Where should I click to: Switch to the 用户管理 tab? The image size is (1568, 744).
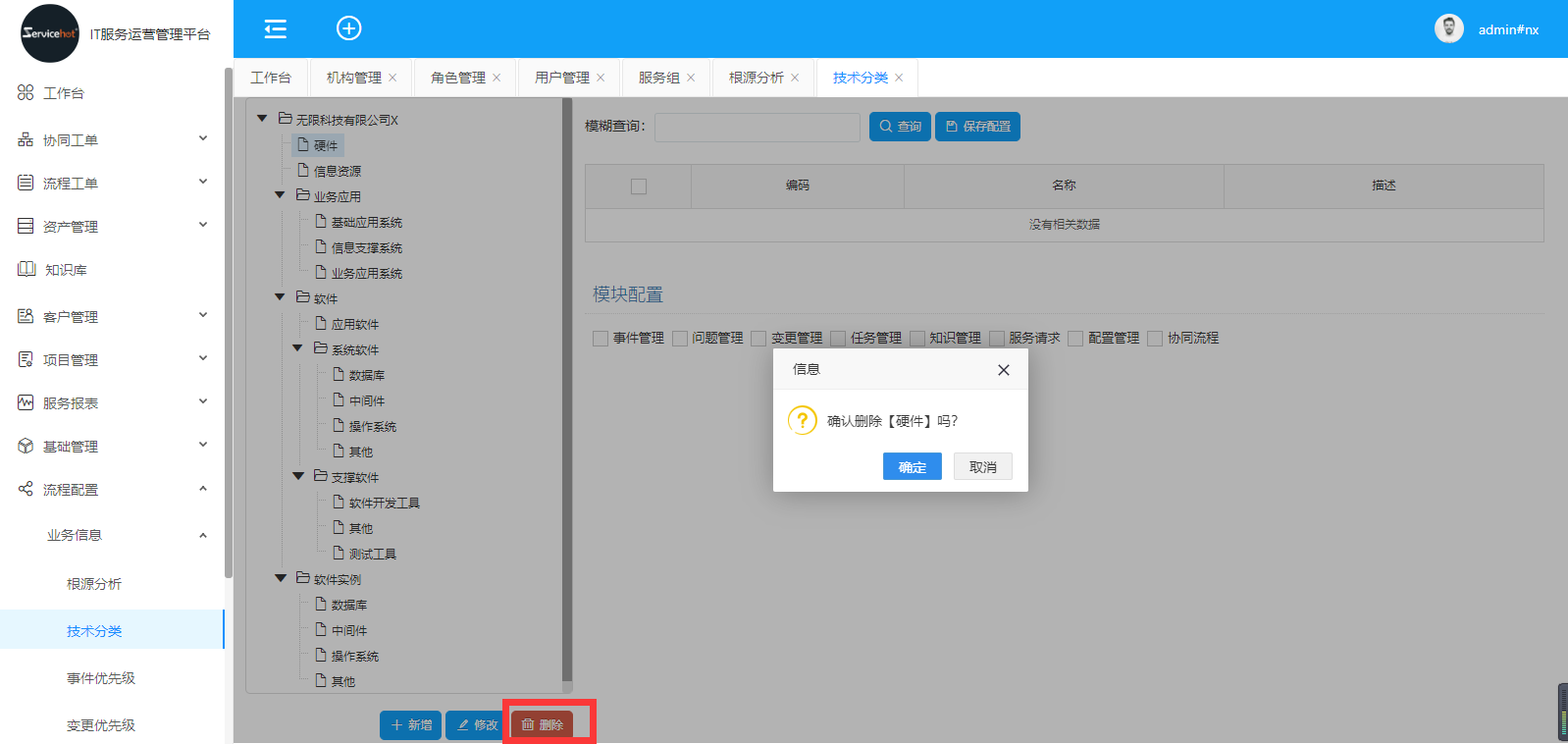pos(561,78)
